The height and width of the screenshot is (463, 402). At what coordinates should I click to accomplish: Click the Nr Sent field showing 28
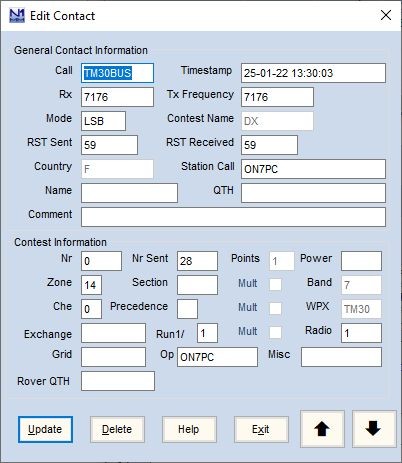(x=197, y=261)
